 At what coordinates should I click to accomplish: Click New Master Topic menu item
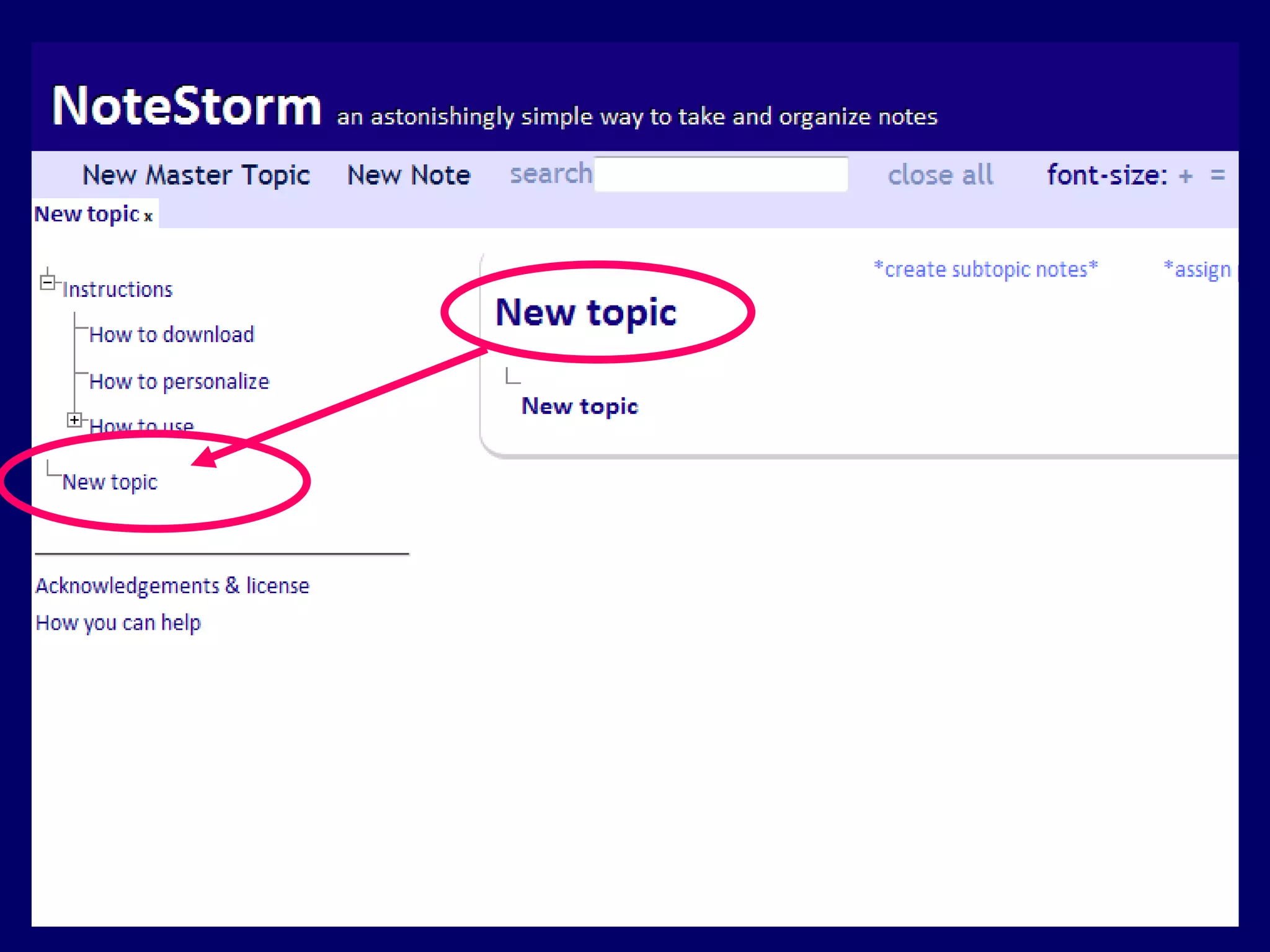click(x=196, y=175)
